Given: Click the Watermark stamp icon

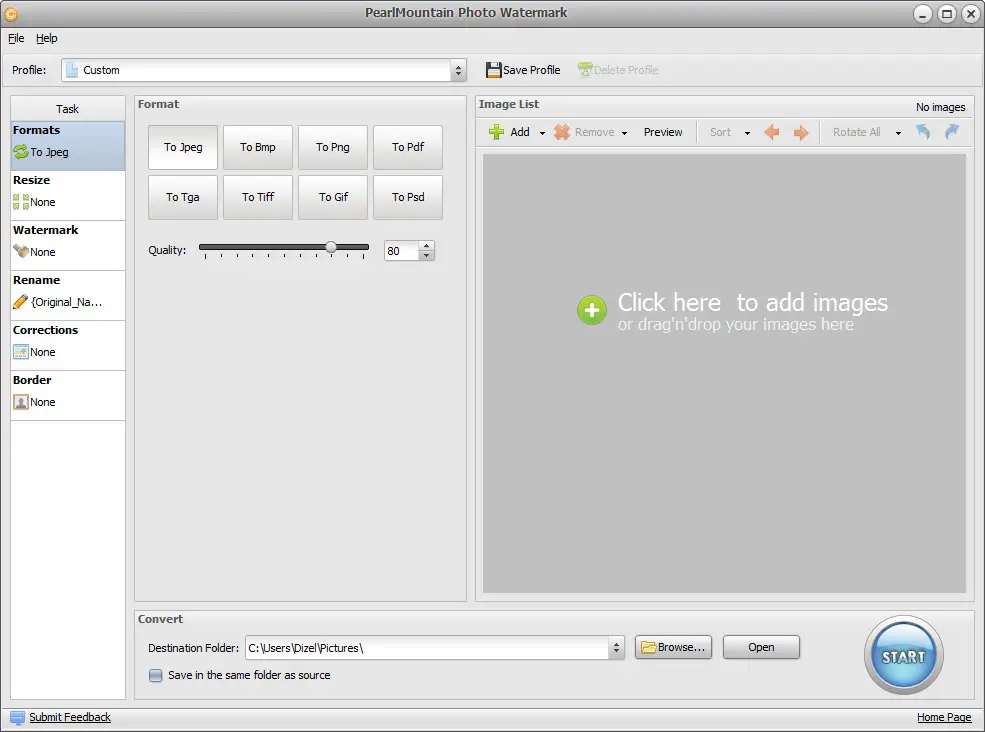Looking at the screenshot, I should coord(21,251).
